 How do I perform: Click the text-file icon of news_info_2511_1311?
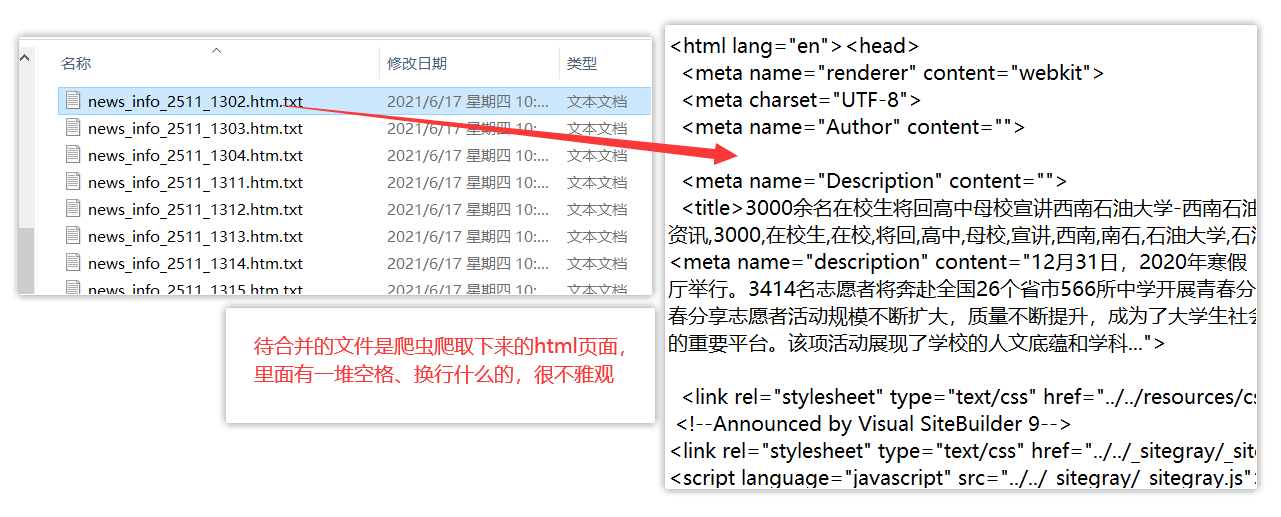point(72,181)
